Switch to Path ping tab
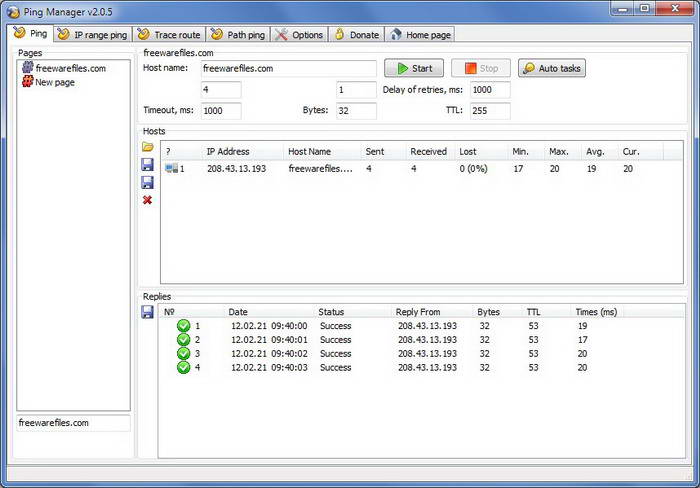This screenshot has height=488, width=700. 238,34
